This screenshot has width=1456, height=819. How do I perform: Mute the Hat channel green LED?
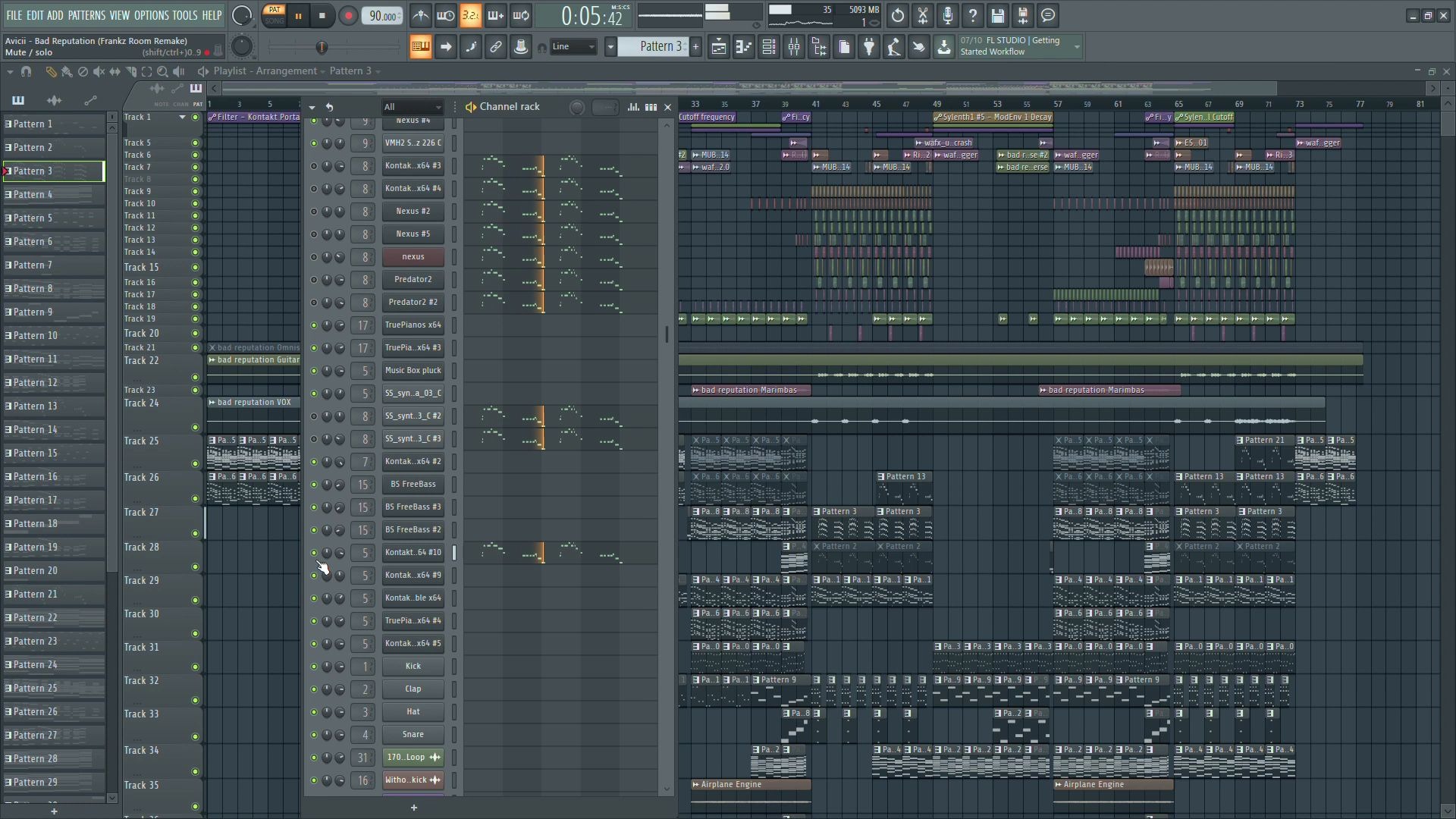(314, 712)
